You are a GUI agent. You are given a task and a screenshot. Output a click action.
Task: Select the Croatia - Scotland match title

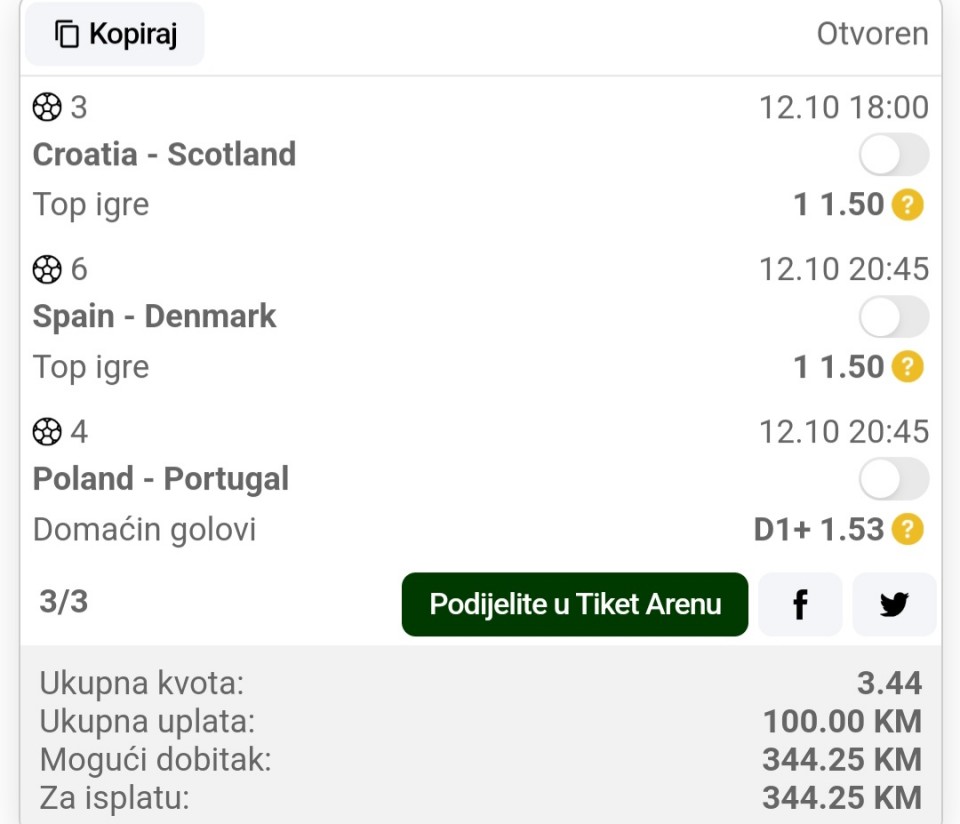[x=164, y=155]
